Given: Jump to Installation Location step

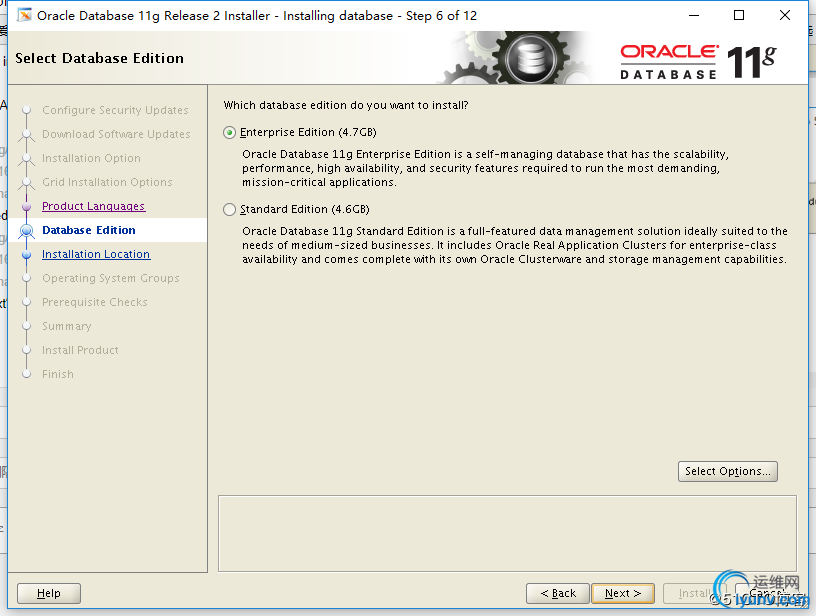Looking at the screenshot, I should [96, 254].
